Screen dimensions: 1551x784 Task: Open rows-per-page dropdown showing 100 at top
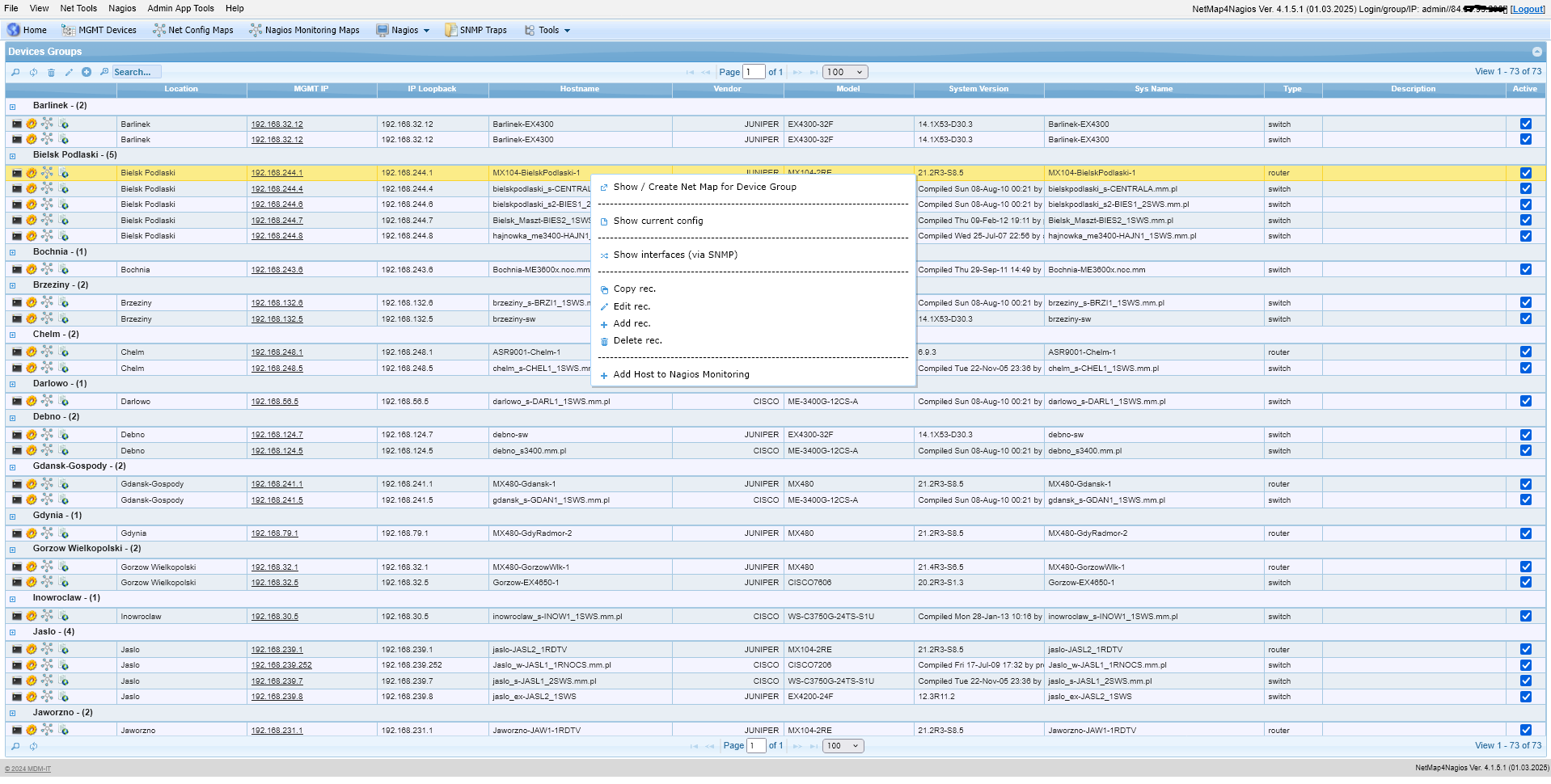point(845,72)
